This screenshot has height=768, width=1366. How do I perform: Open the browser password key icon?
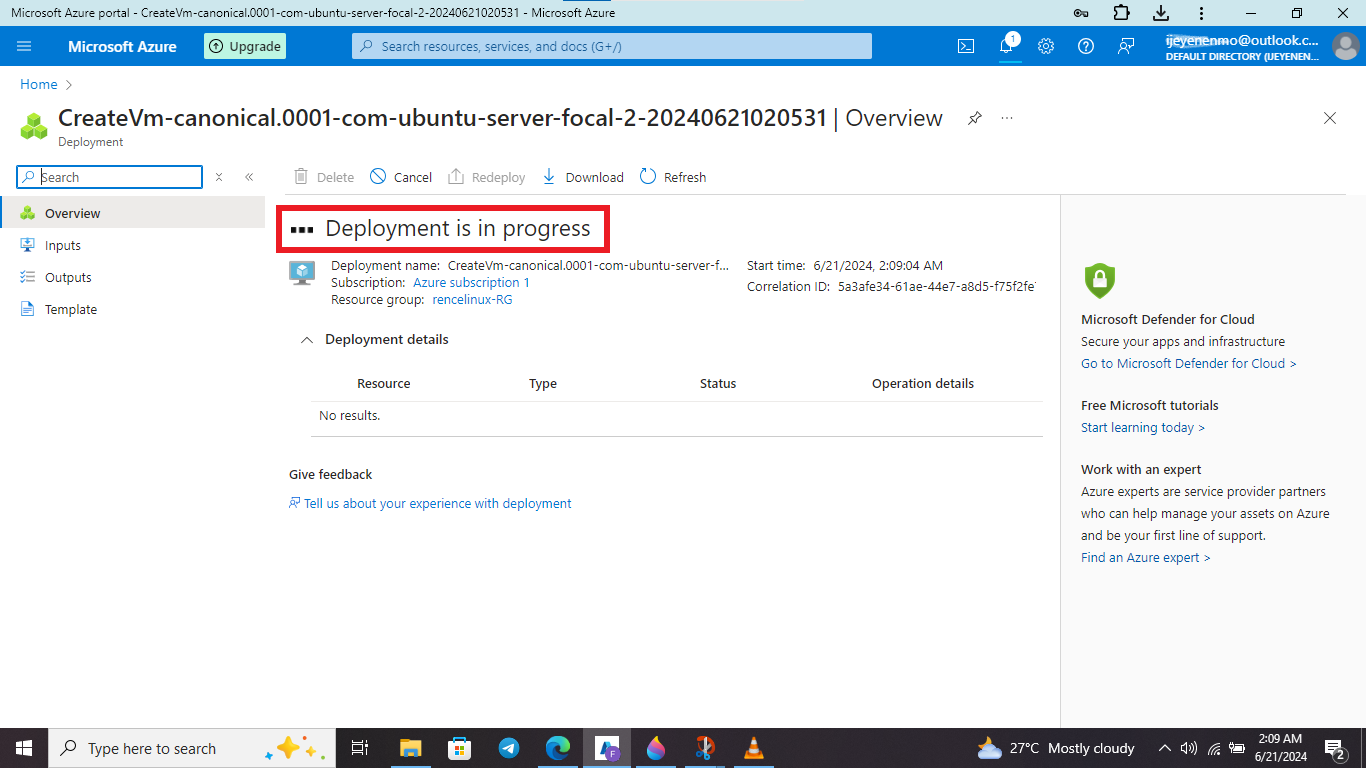(1081, 13)
